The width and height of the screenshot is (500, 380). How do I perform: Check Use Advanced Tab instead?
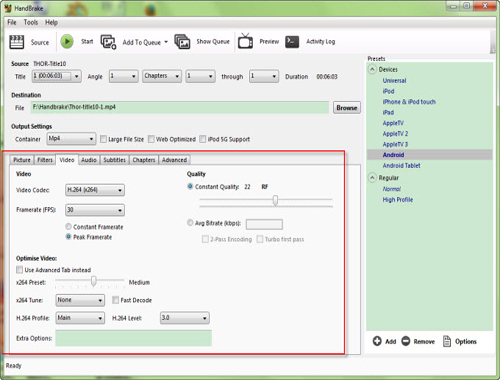[20, 270]
